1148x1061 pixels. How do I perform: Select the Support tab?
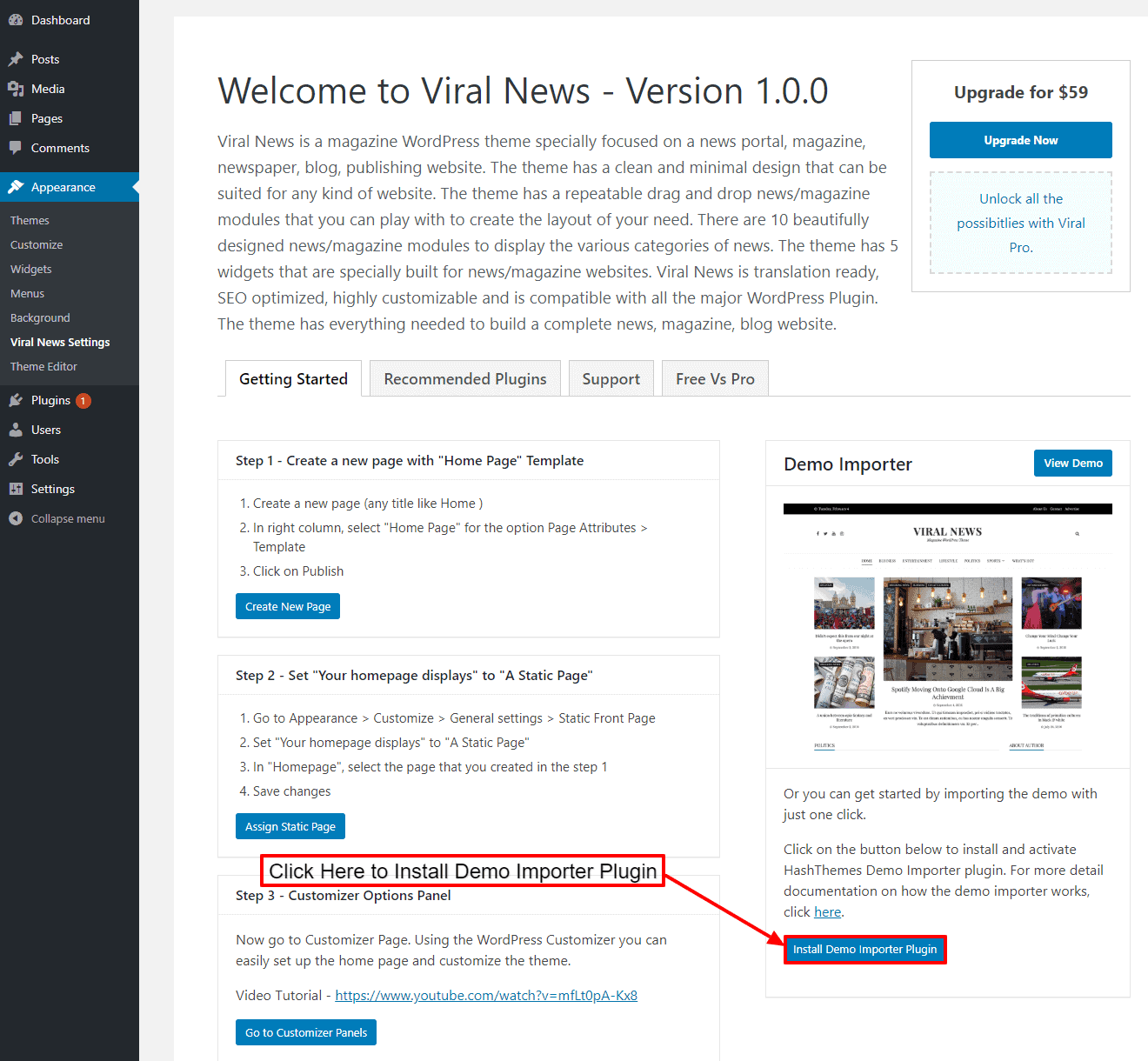[x=611, y=379]
